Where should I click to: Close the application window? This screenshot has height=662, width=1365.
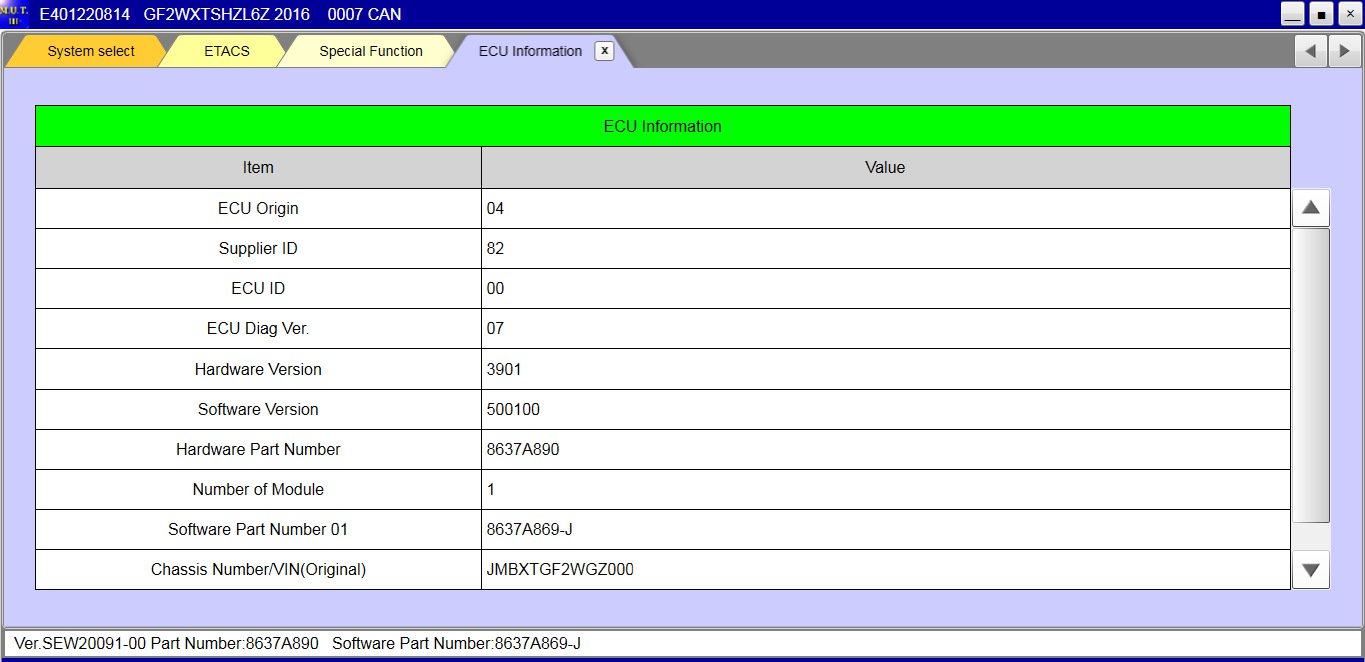1349,15
